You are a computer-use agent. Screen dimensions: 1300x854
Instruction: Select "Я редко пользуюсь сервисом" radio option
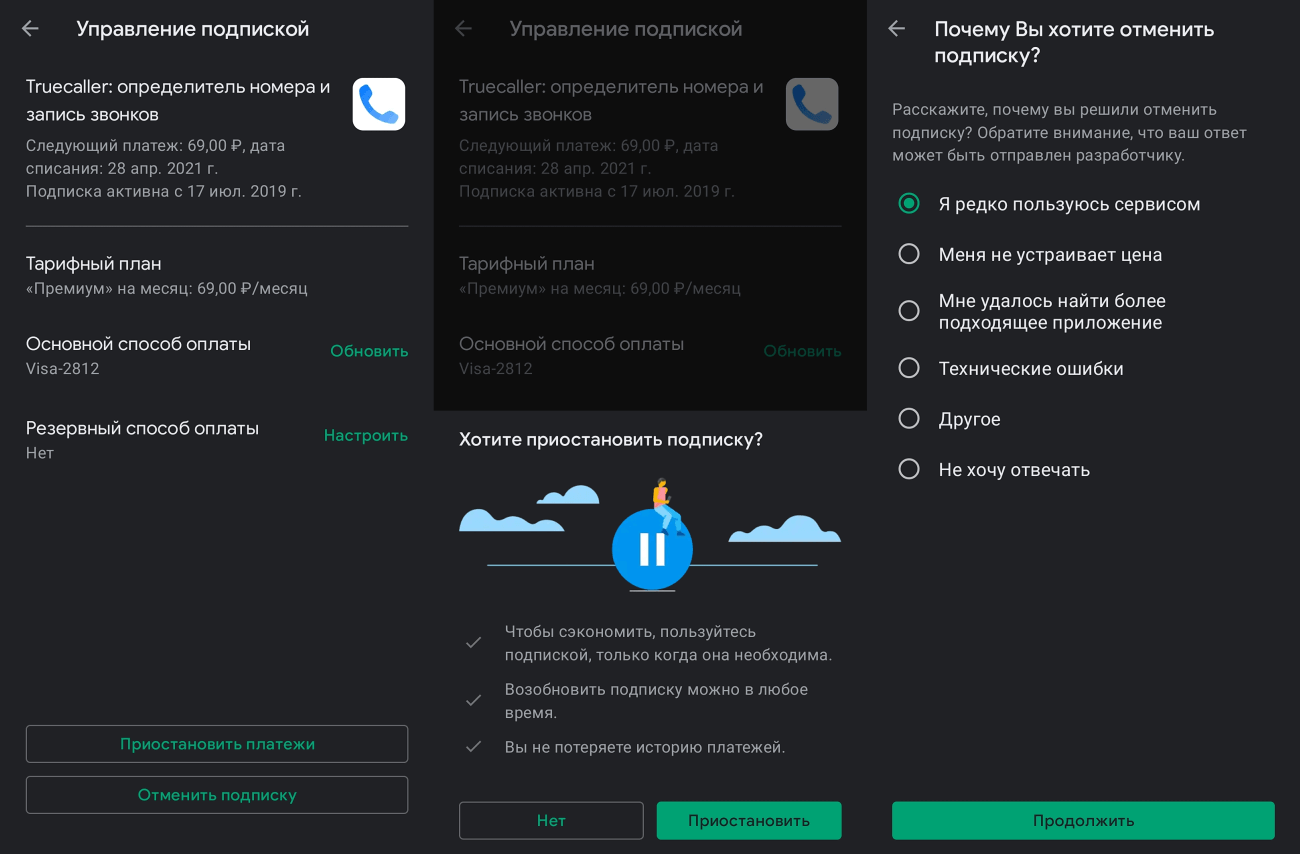tap(909, 204)
